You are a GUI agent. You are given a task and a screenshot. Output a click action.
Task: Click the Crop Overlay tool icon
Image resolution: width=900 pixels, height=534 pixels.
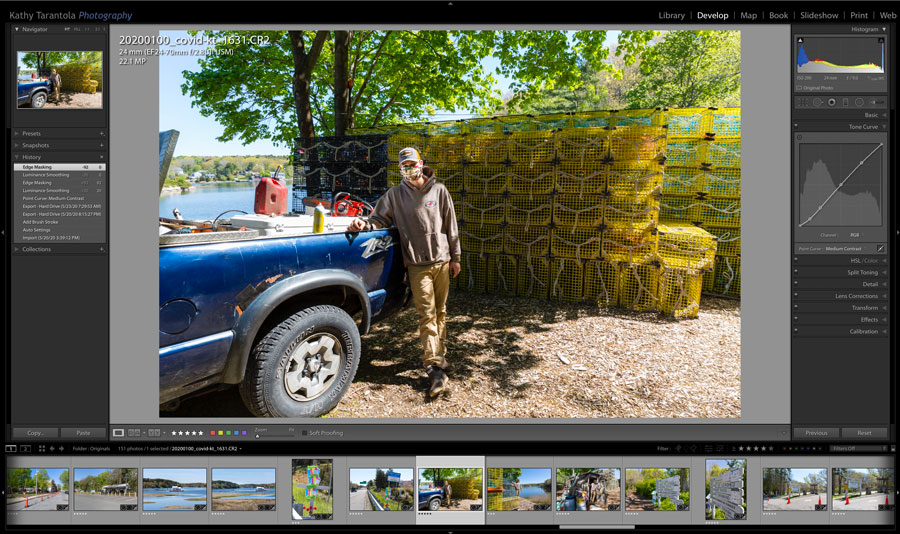click(802, 102)
